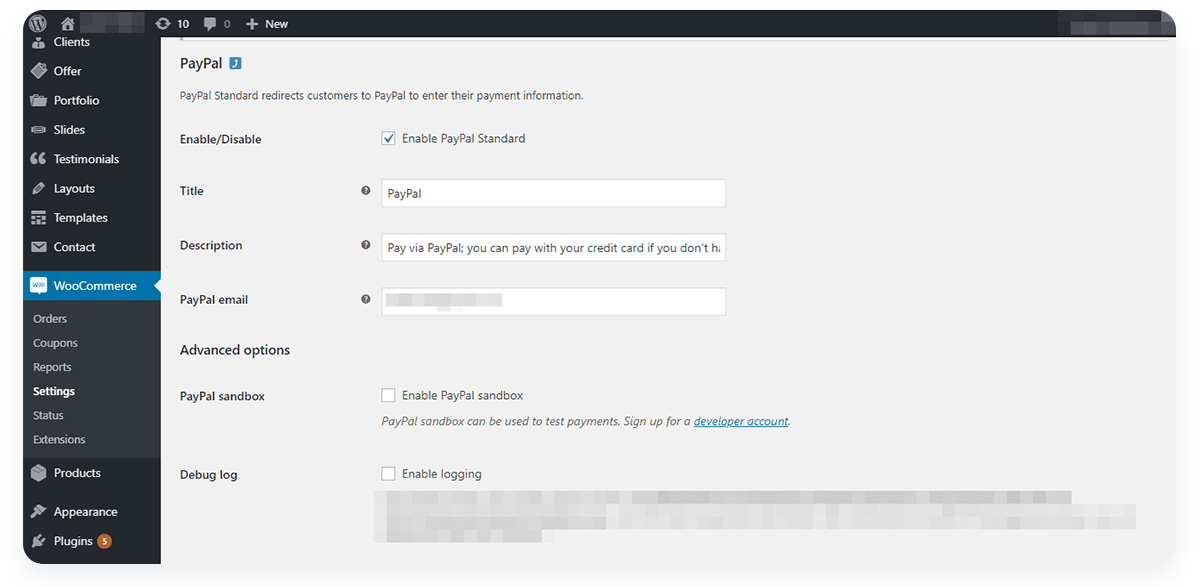
Task: Open the Slides menu item
Action: click(69, 130)
